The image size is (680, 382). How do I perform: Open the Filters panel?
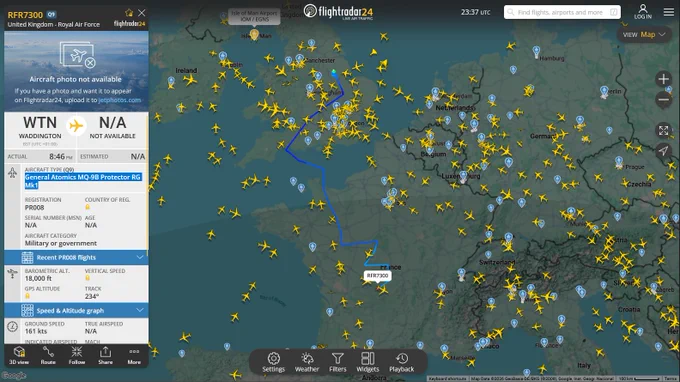pos(337,362)
